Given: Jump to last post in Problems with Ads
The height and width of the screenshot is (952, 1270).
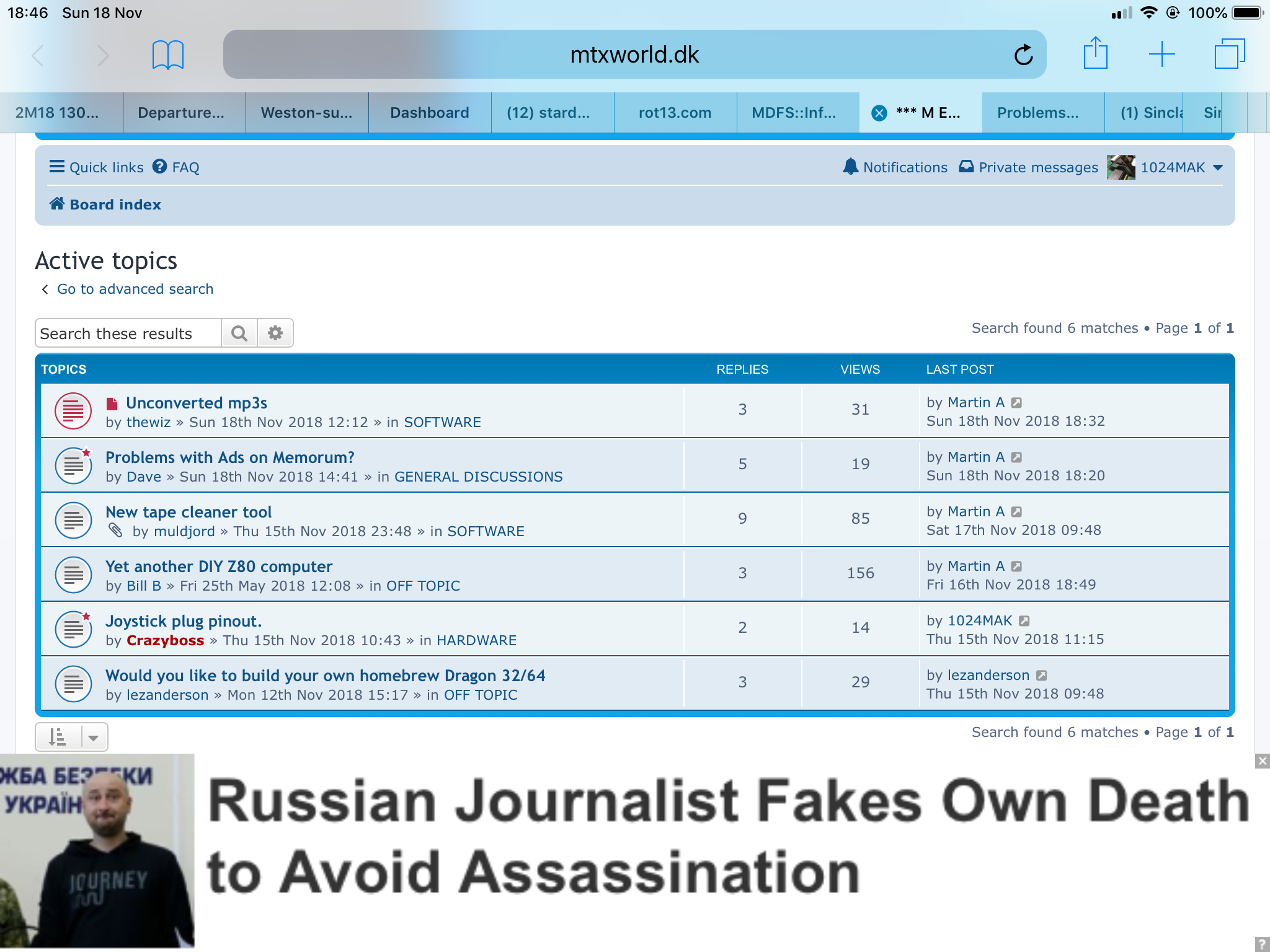Looking at the screenshot, I should click(1016, 457).
